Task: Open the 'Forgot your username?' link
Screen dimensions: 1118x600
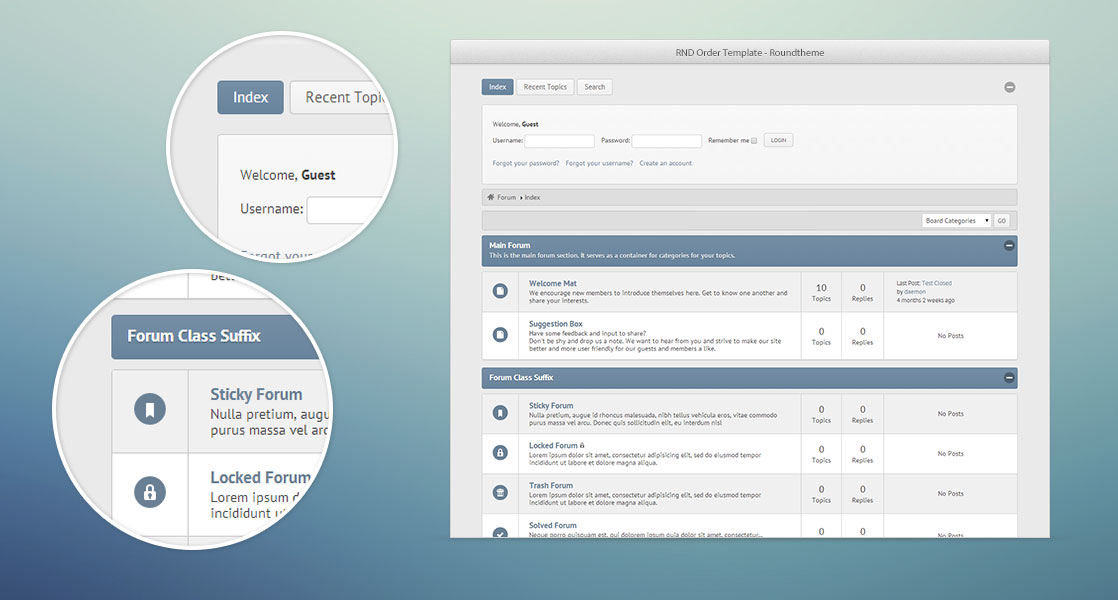Action: click(x=599, y=163)
